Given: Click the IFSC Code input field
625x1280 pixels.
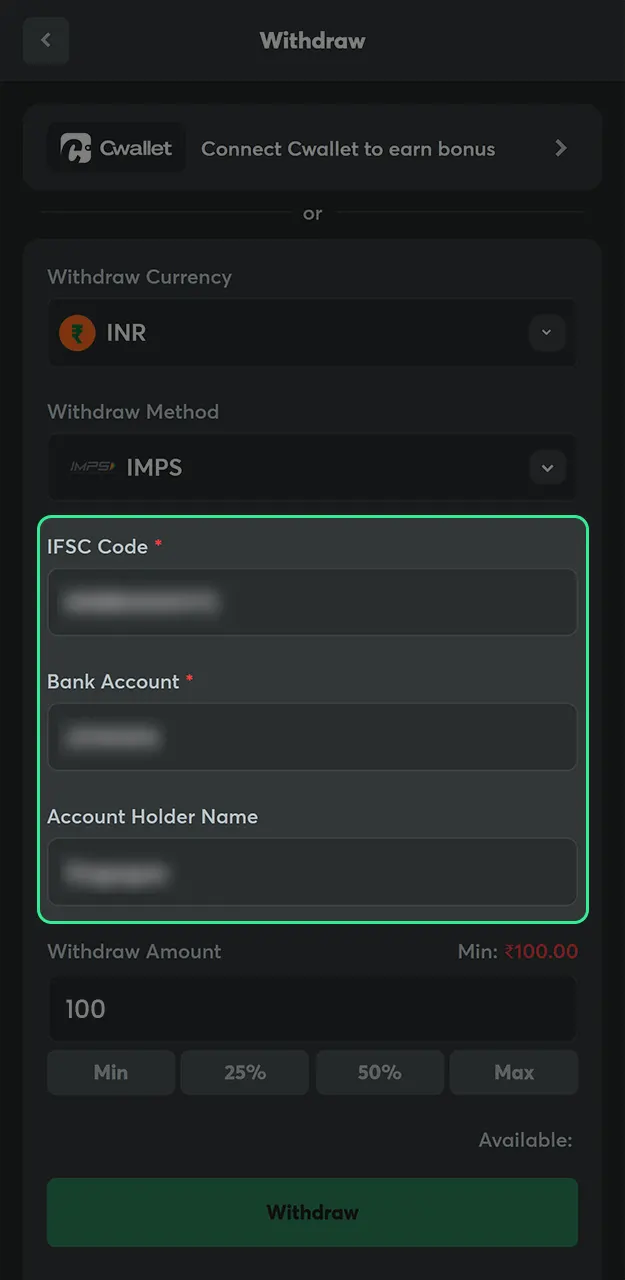Looking at the screenshot, I should tap(312, 602).
